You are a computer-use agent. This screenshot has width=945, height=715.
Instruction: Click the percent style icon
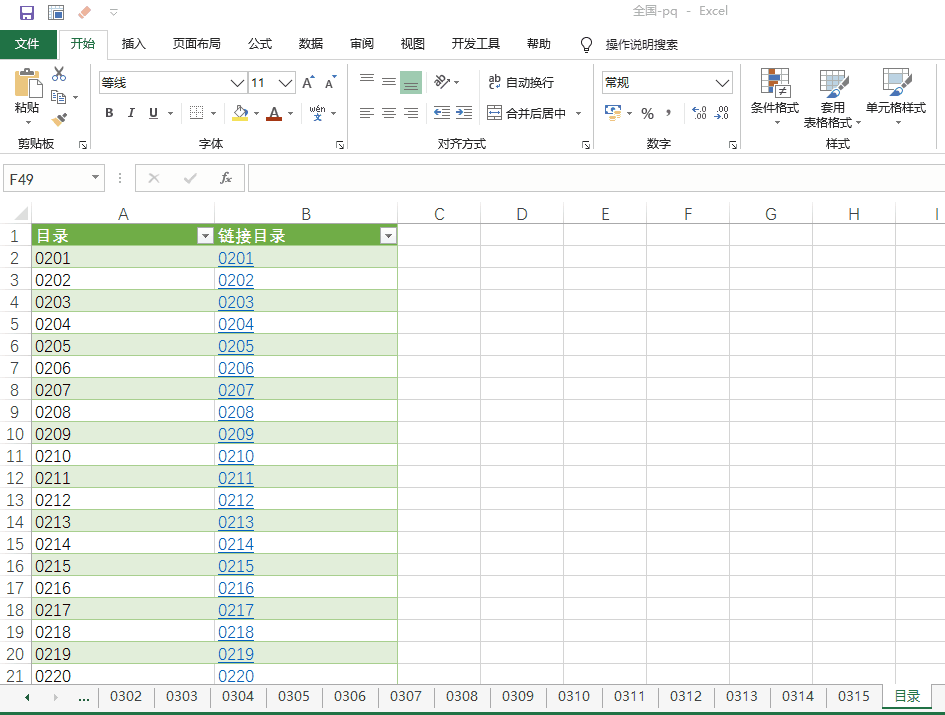point(647,113)
